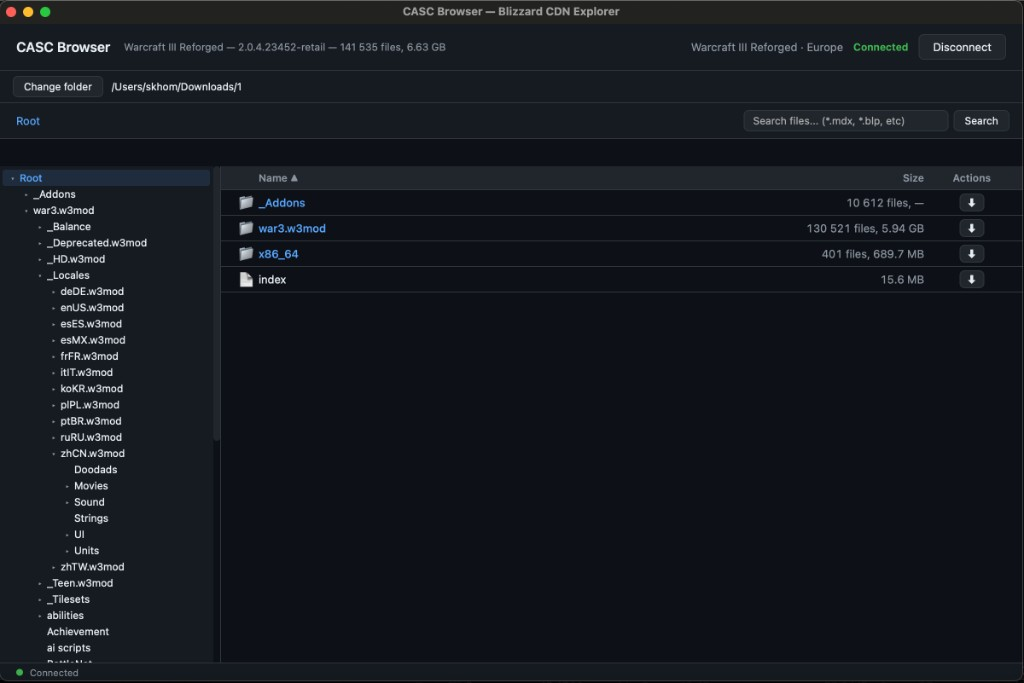Collapse the zhCN.w3mod tree node arrow

tap(54, 454)
